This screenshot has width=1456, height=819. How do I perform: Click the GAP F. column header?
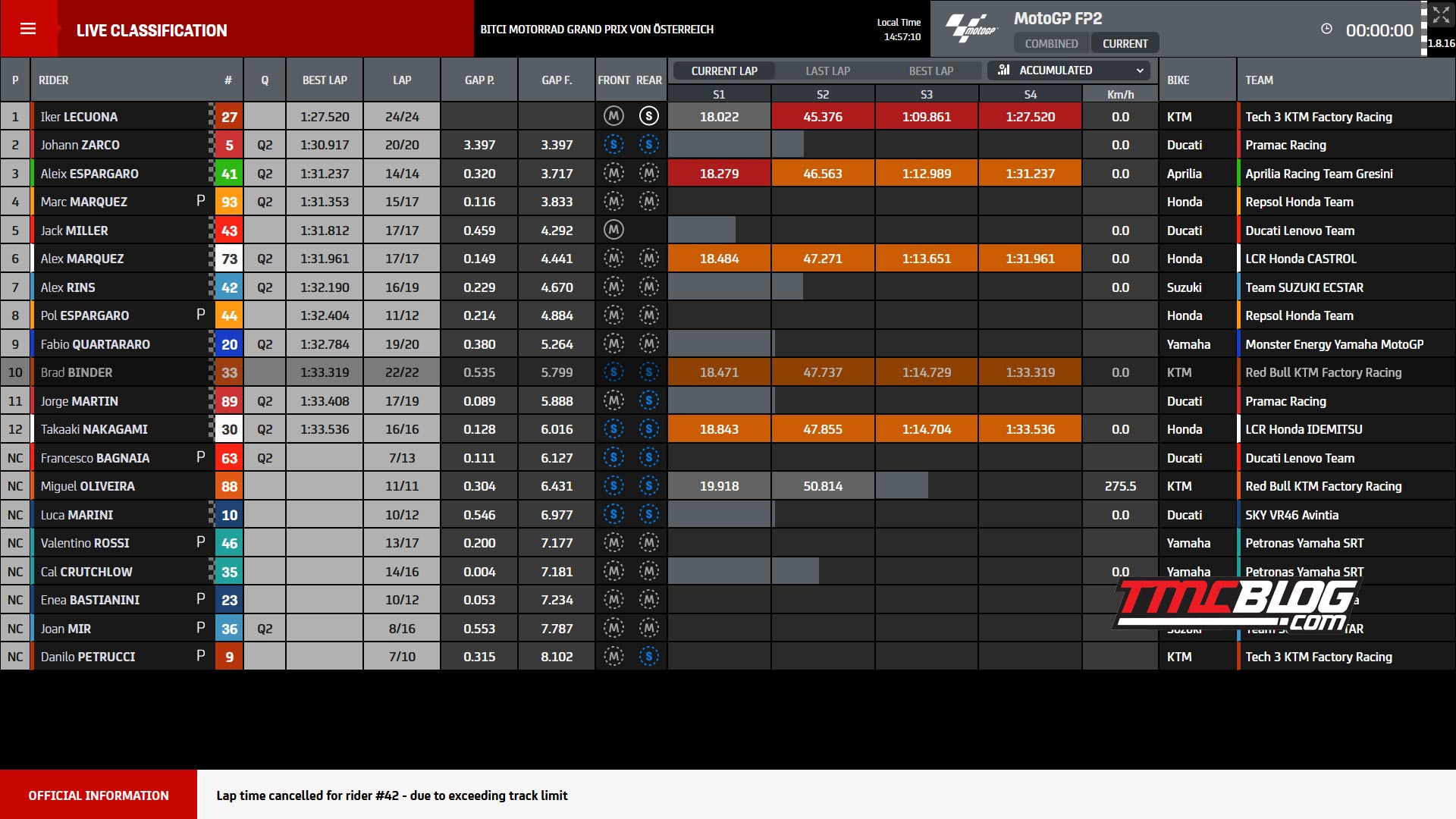point(557,80)
